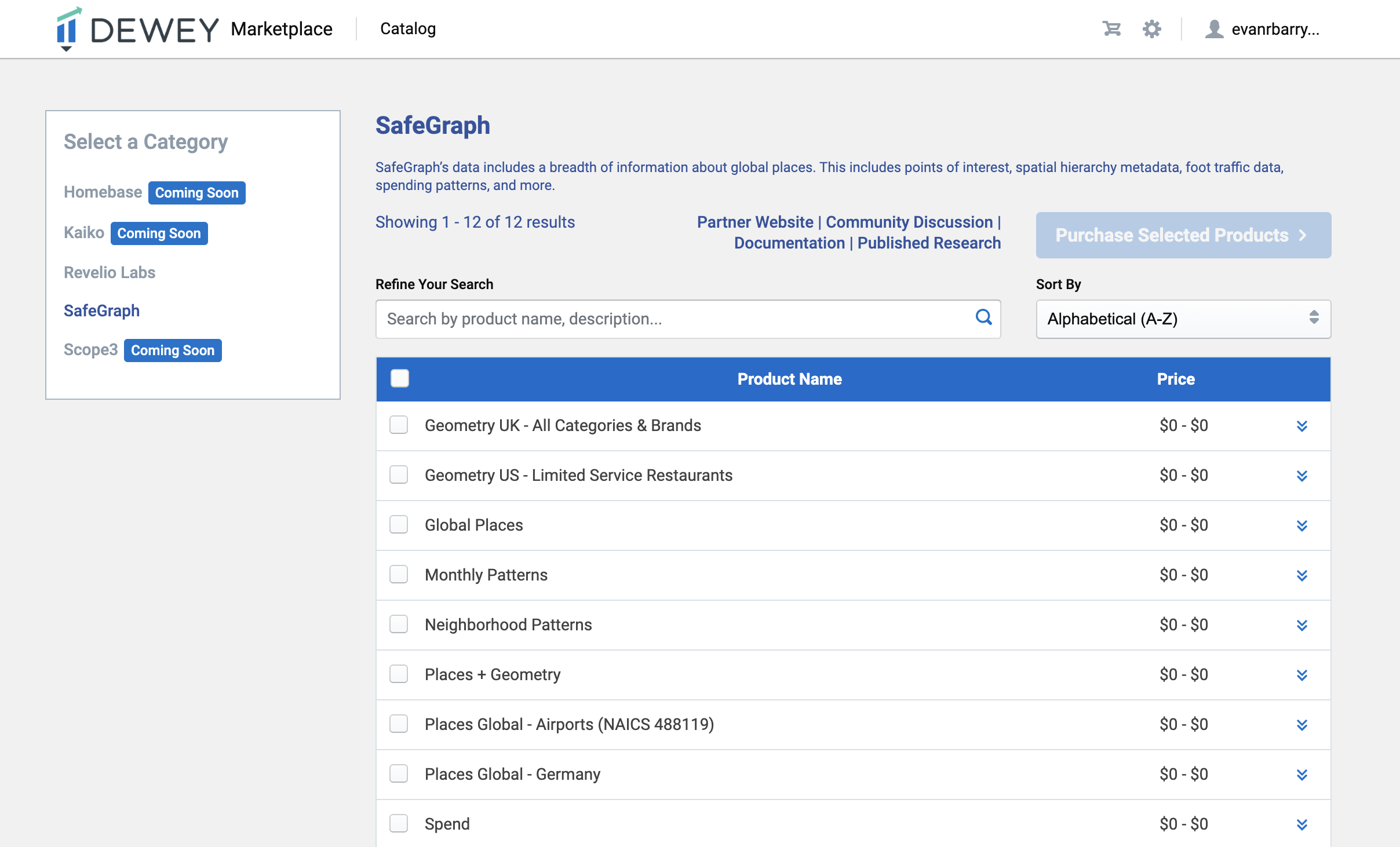Open the Partner Website link

click(x=755, y=222)
